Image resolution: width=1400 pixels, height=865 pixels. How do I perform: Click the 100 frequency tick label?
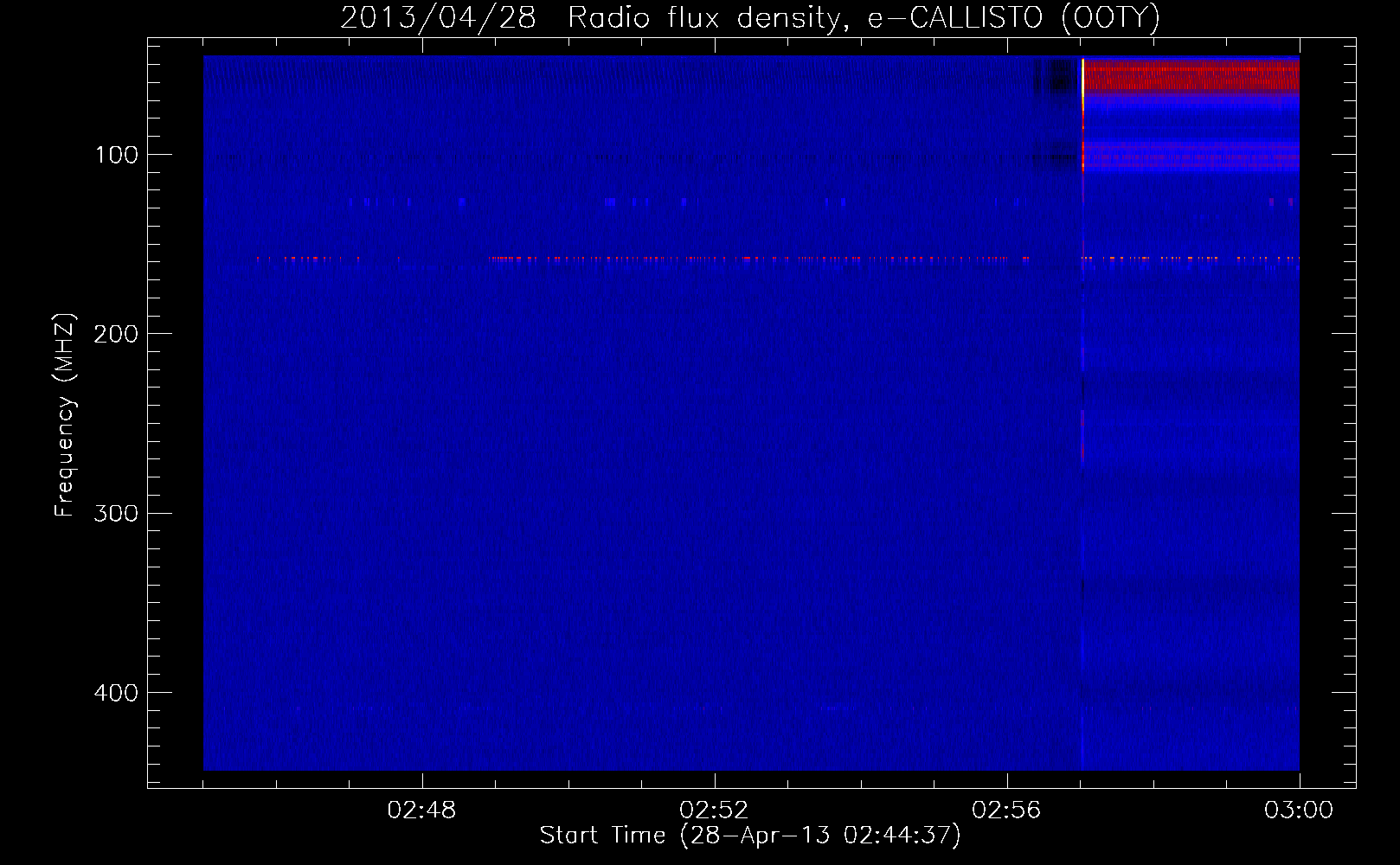(x=117, y=155)
